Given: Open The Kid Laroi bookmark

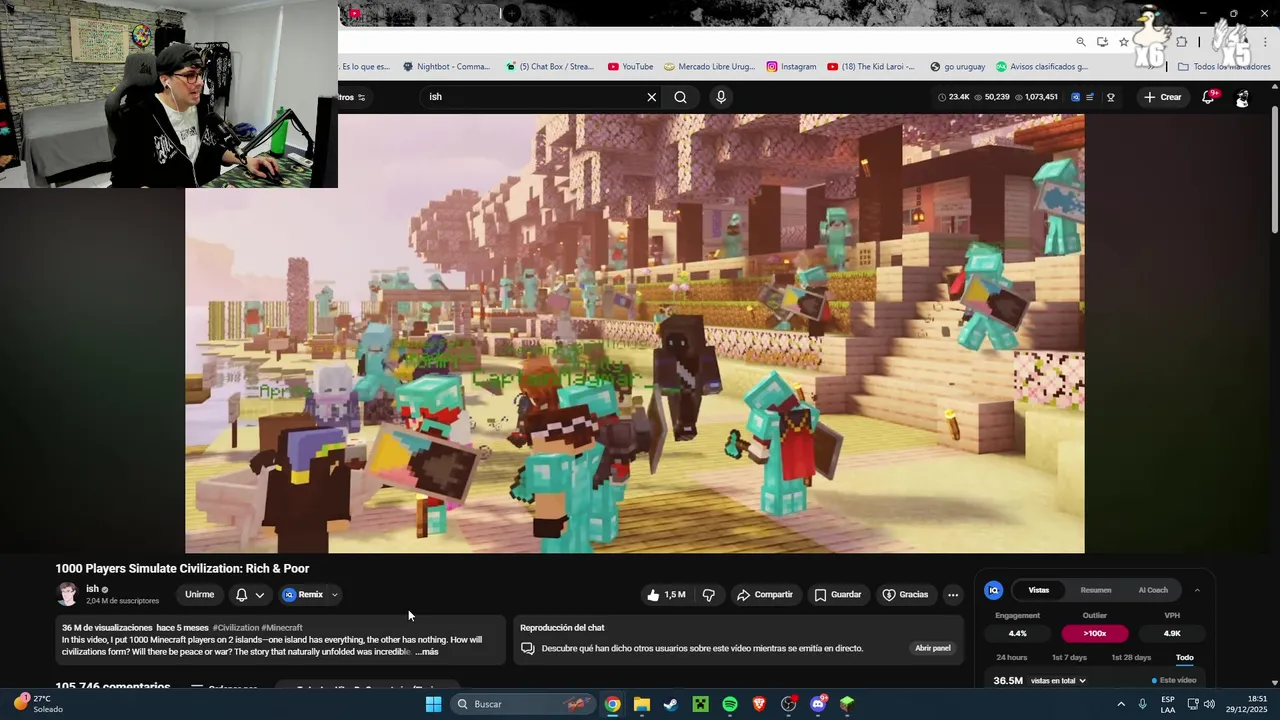Looking at the screenshot, I should [871, 67].
